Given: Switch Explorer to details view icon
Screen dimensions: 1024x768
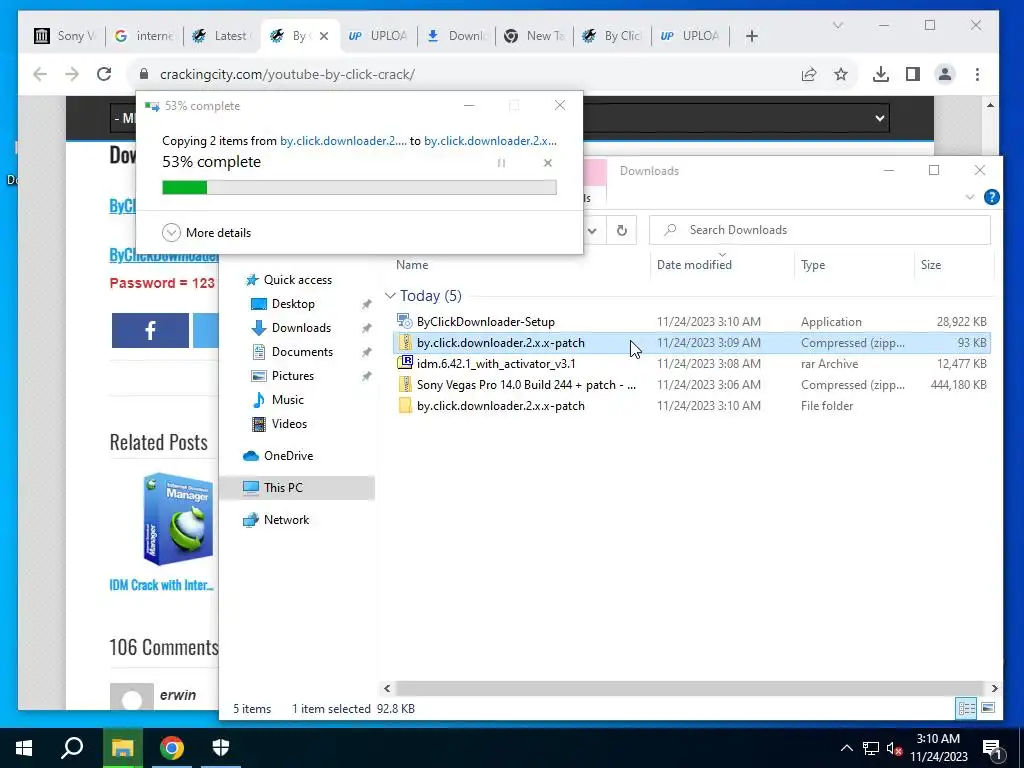Looking at the screenshot, I should [966, 708].
